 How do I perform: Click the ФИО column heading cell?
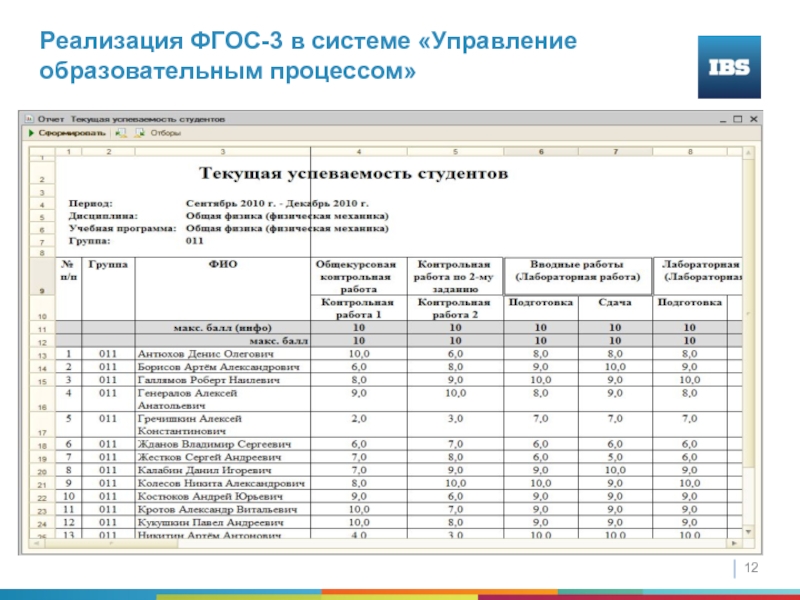tap(222, 289)
